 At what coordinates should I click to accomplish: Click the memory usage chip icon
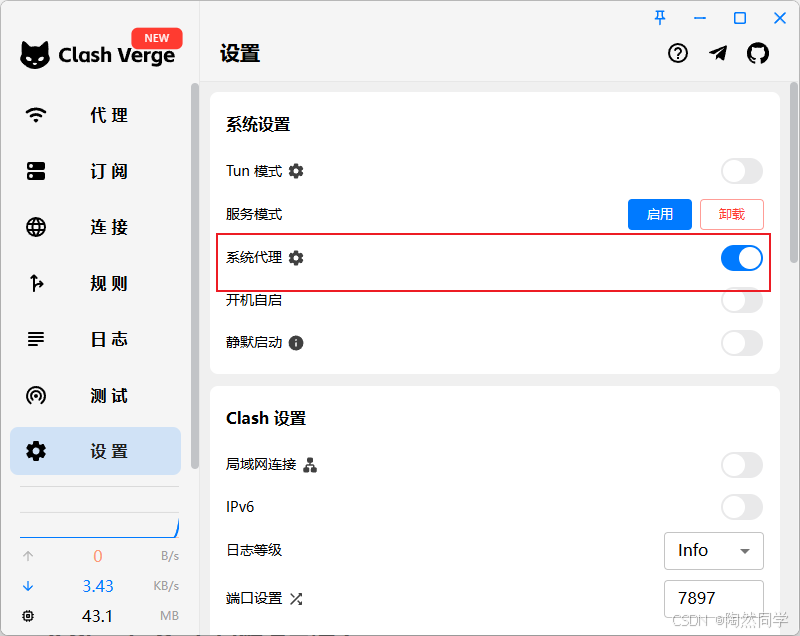click(28, 616)
